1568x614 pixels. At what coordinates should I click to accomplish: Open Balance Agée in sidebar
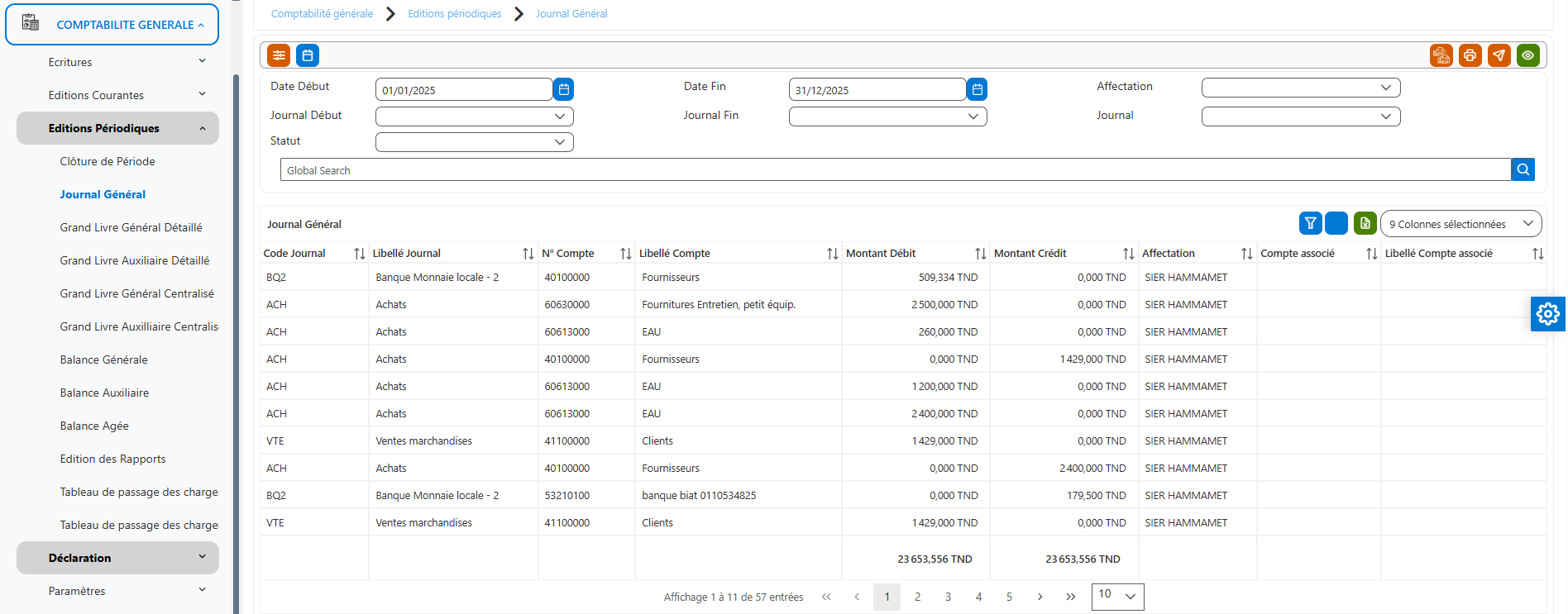click(94, 426)
